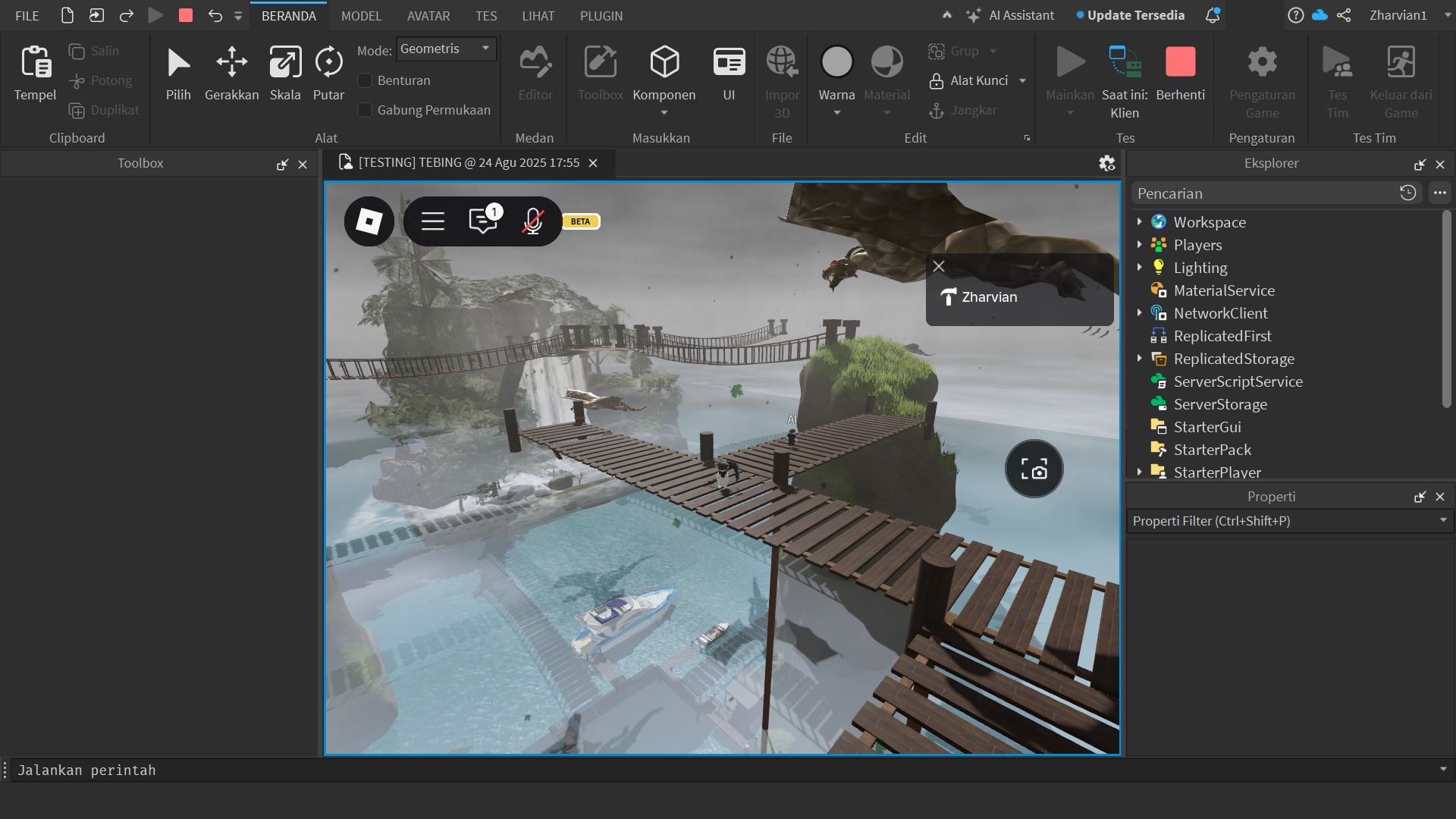This screenshot has width=1456, height=819.
Task: Open in-game chat with one notification
Action: tap(484, 221)
